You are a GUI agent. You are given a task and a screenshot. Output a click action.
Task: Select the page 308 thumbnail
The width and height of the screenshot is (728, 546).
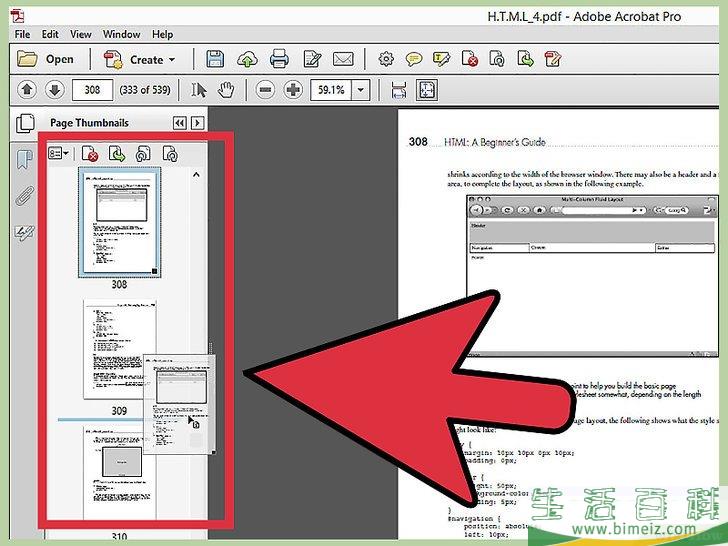point(120,222)
